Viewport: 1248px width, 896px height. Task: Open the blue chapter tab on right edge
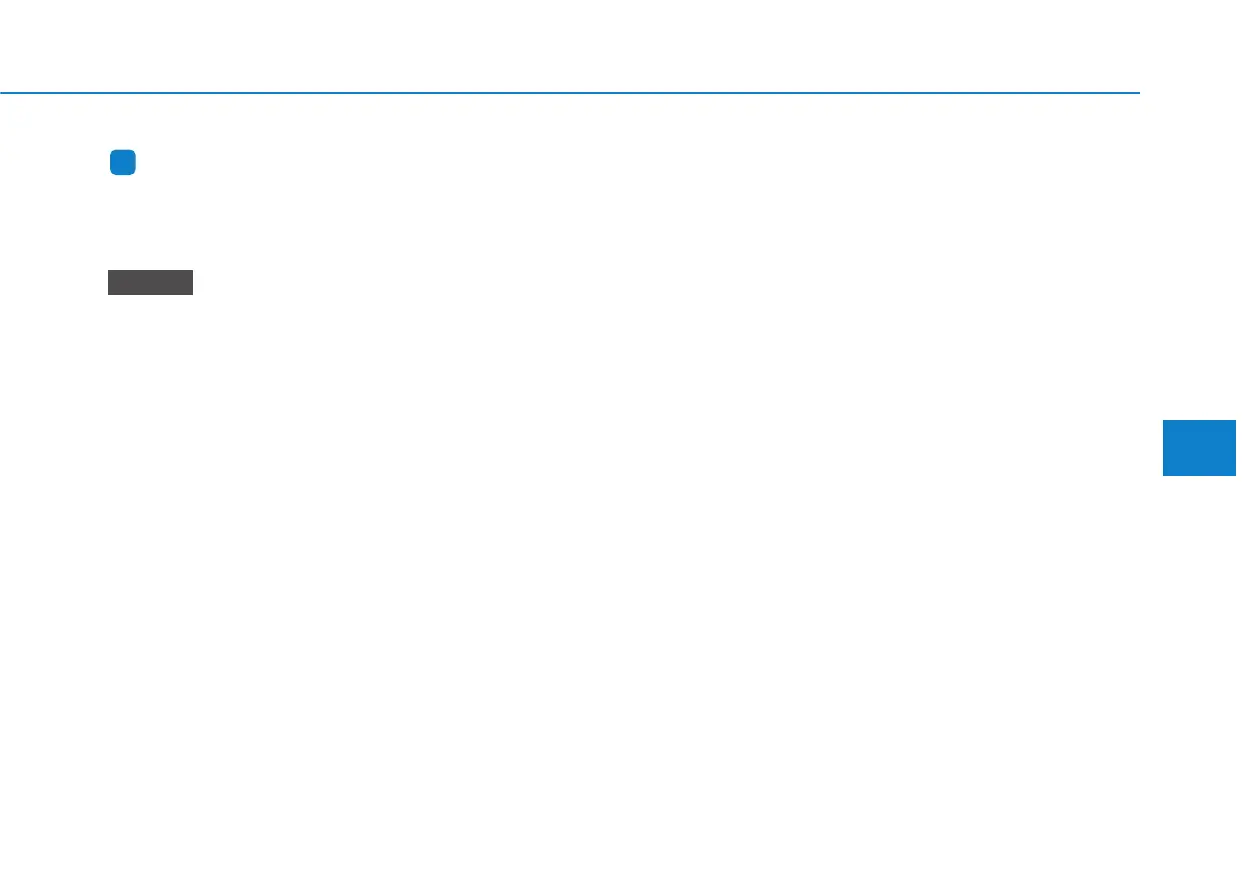tap(1200, 449)
